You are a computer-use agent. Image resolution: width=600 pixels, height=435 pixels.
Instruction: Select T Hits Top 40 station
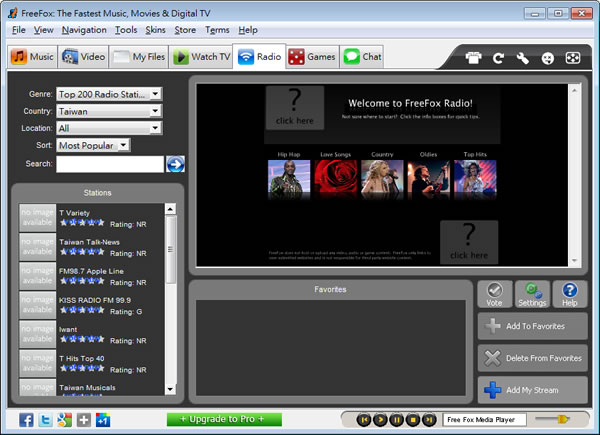91,363
